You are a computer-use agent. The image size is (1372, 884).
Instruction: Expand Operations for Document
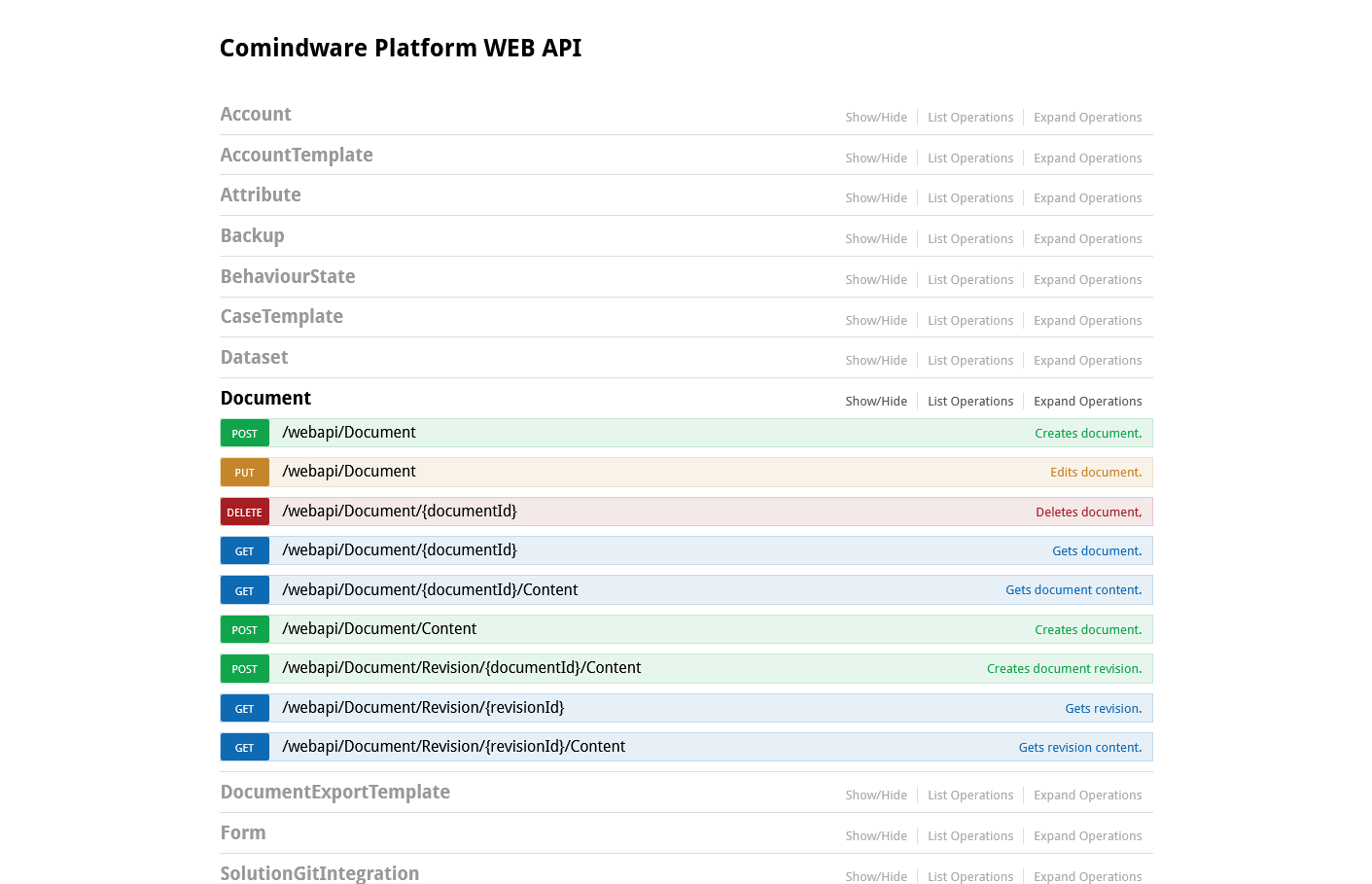point(1088,402)
